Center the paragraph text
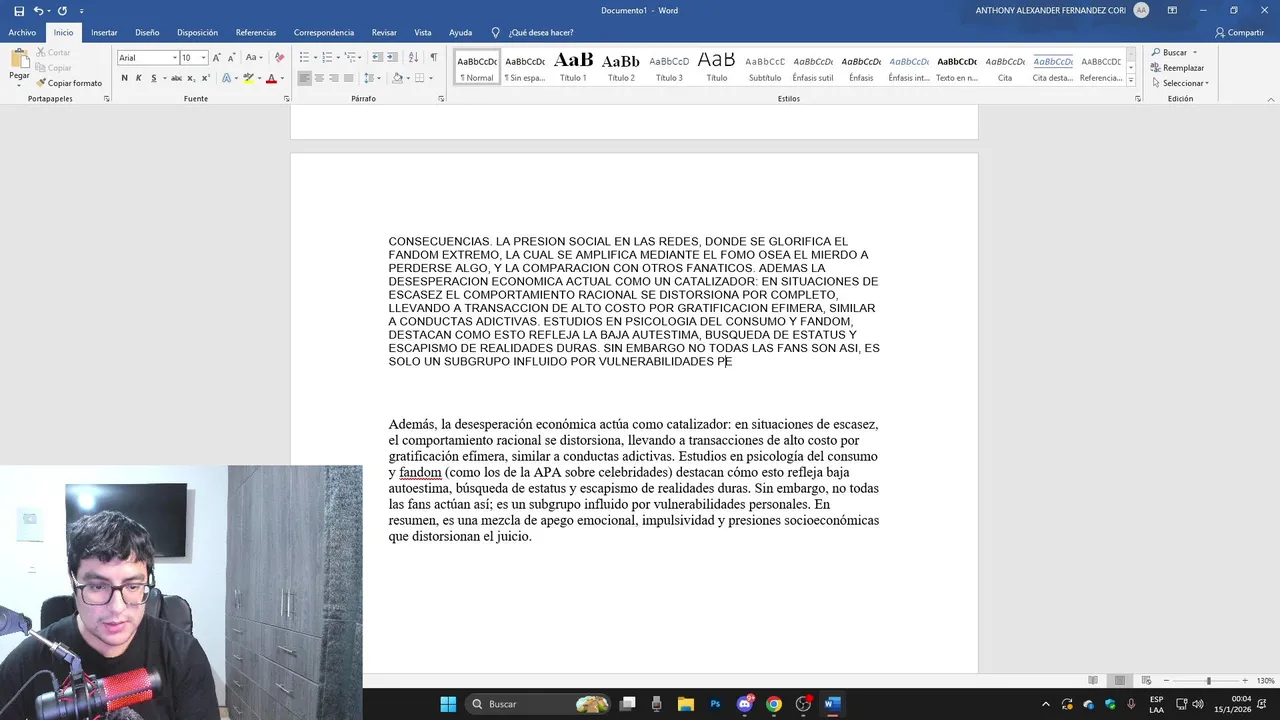Image resolution: width=1280 pixels, height=720 pixels. click(319, 78)
